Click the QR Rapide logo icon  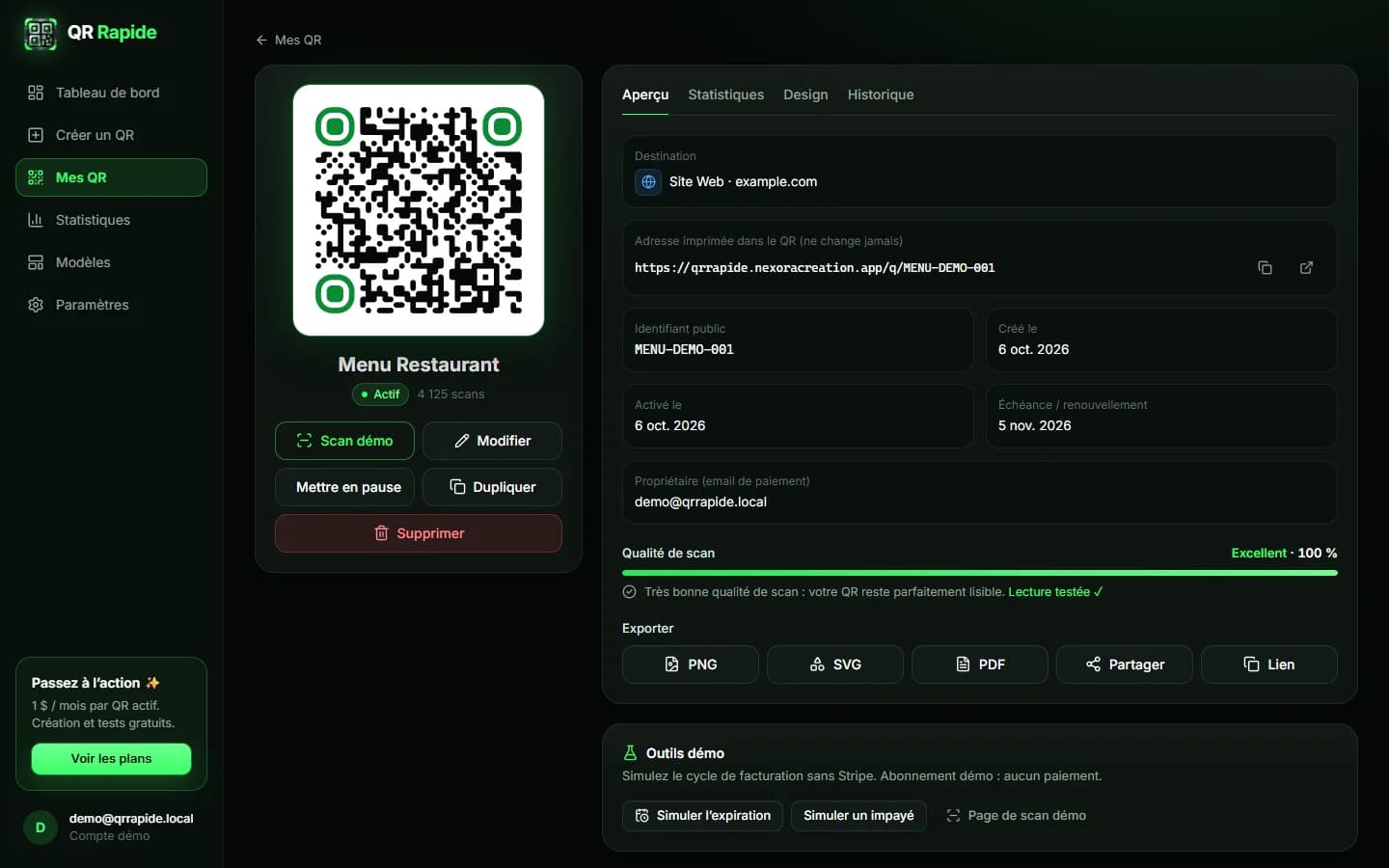click(x=40, y=34)
